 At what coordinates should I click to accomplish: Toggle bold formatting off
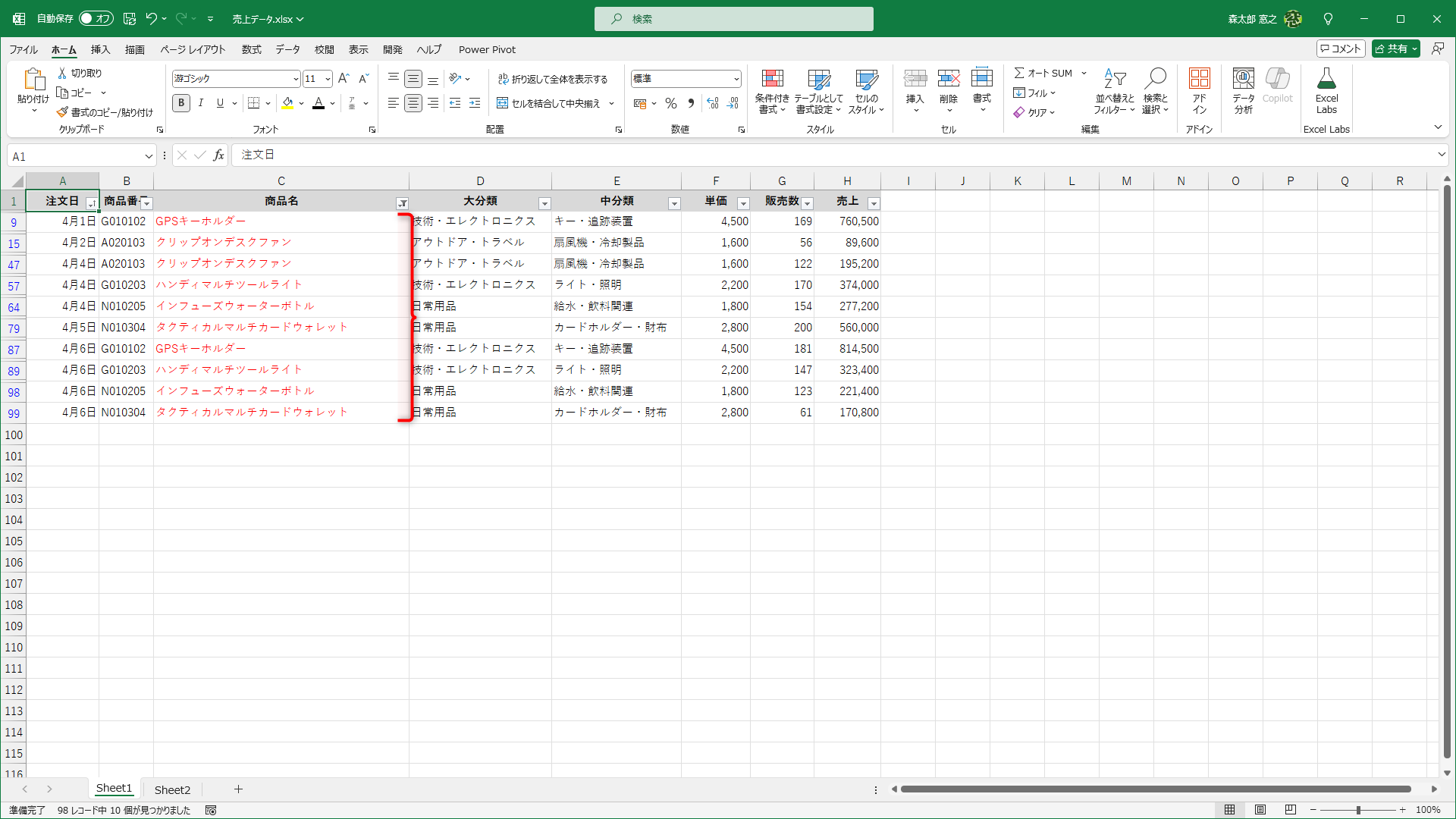pyautogui.click(x=181, y=103)
